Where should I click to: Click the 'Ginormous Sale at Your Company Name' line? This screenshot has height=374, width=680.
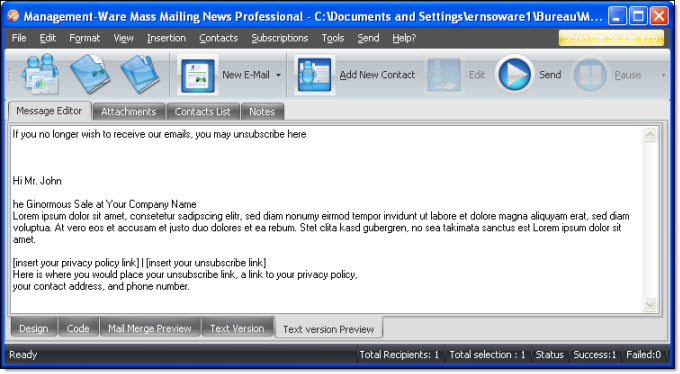105,204
